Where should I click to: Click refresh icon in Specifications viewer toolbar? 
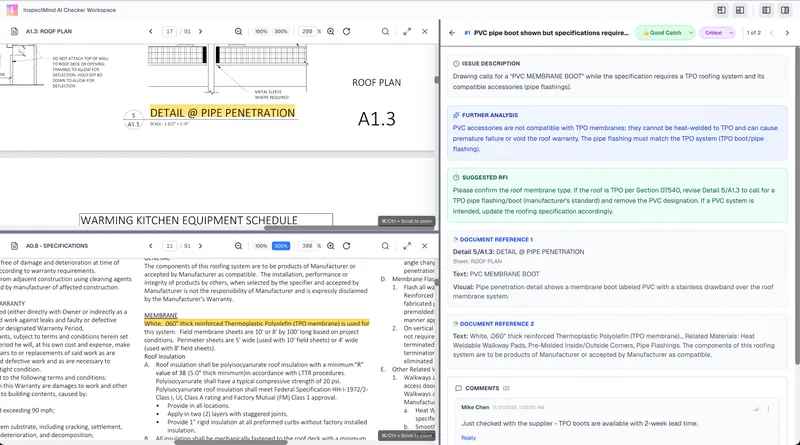346,246
